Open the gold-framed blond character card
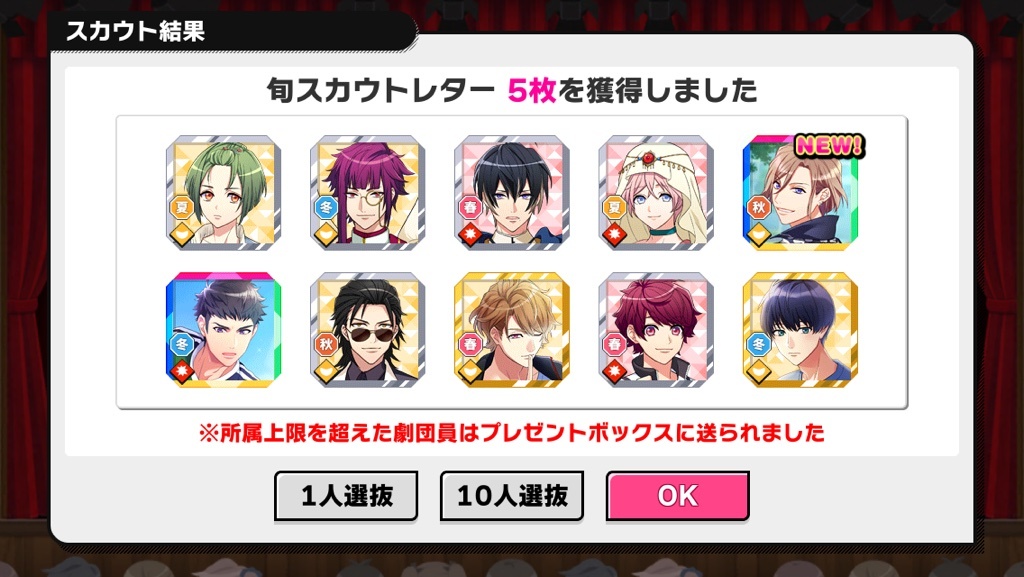This screenshot has width=1024, height=577. pyautogui.click(x=512, y=330)
